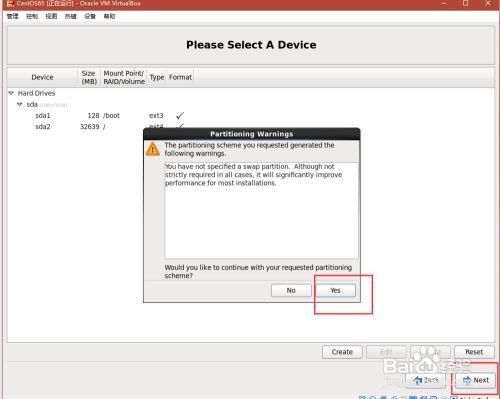Click Yes in the Partitioning Warnings dialog
The height and width of the screenshot is (399, 500).
335,290
